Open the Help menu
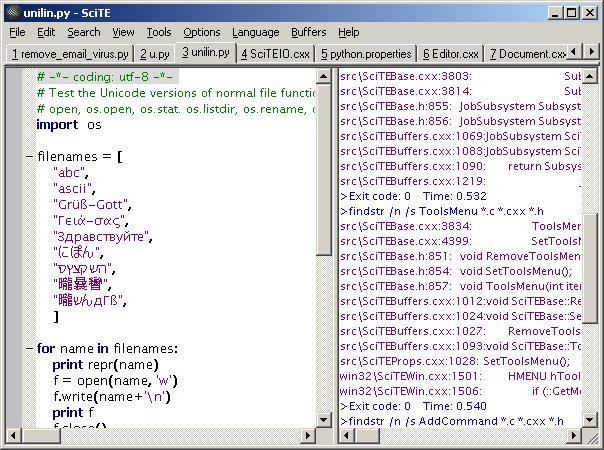Screen dimensions: 604x450 click(349, 32)
